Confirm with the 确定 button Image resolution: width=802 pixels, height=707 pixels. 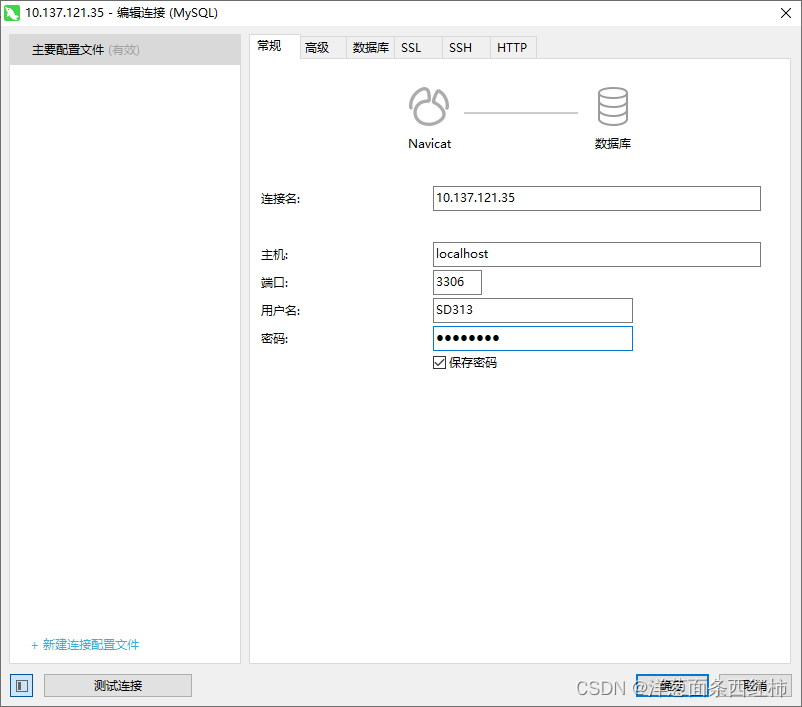[x=672, y=686]
